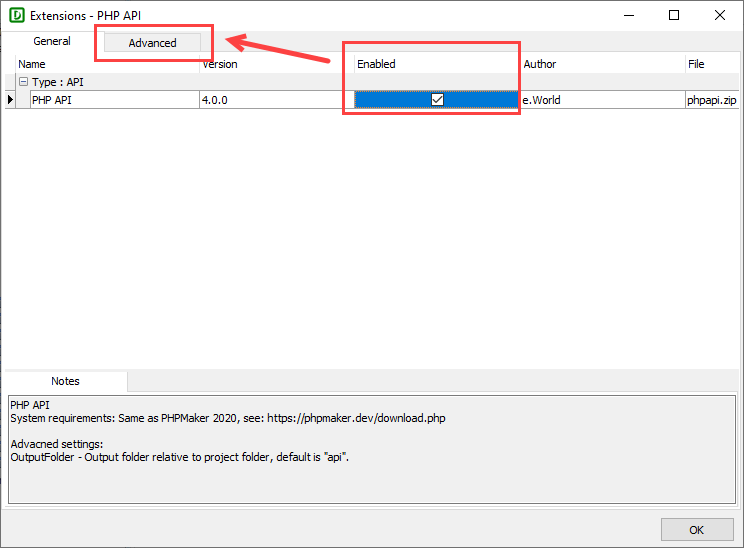Click the Type : API group row label
This screenshot has width=744, height=548.
pos(57,82)
